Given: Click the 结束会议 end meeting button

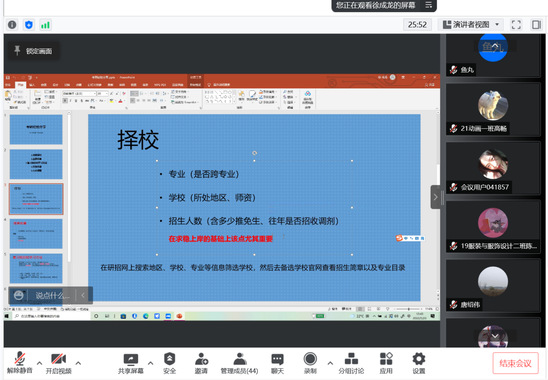Looking at the screenshot, I should pyautogui.click(x=515, y=363).
